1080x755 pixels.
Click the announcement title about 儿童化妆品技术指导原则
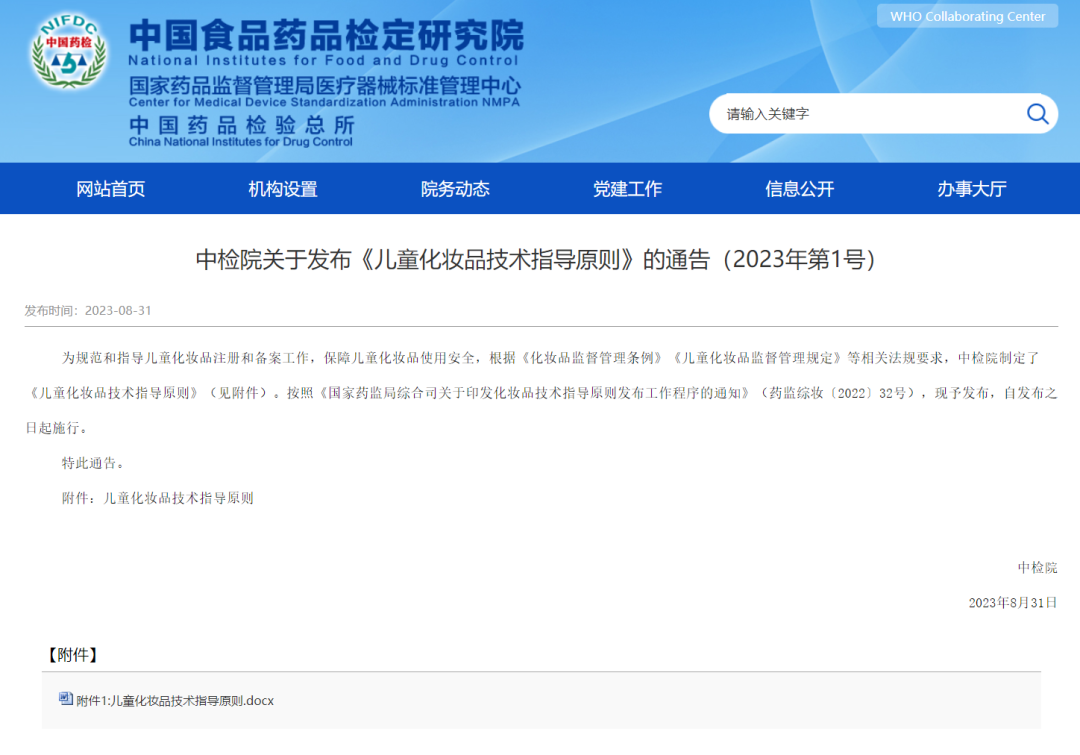pos(540,260)
